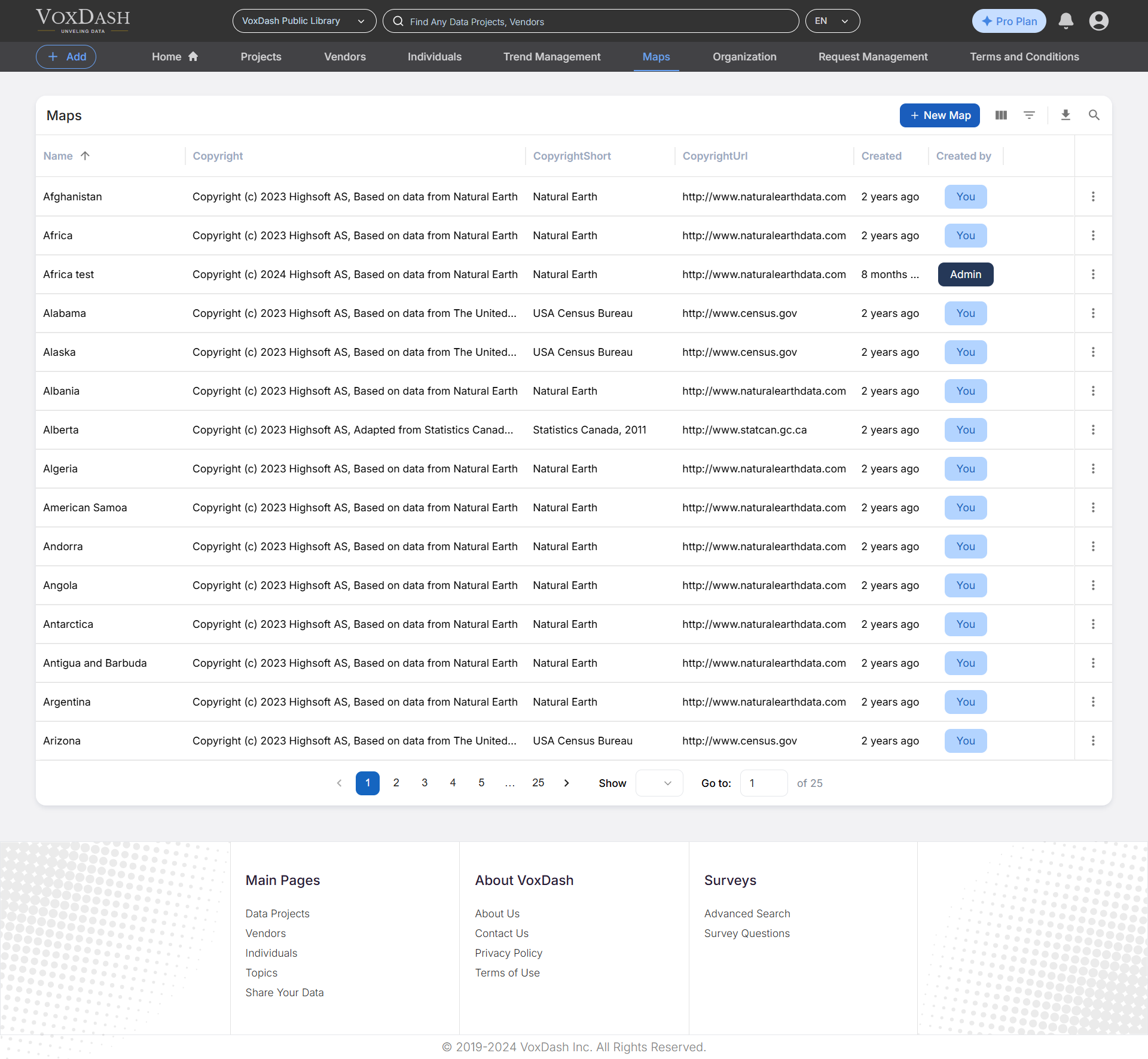Open the EN language dropdown
Screen dimensions: 1148x1059
pyautogui.click(x=832, y=21)
